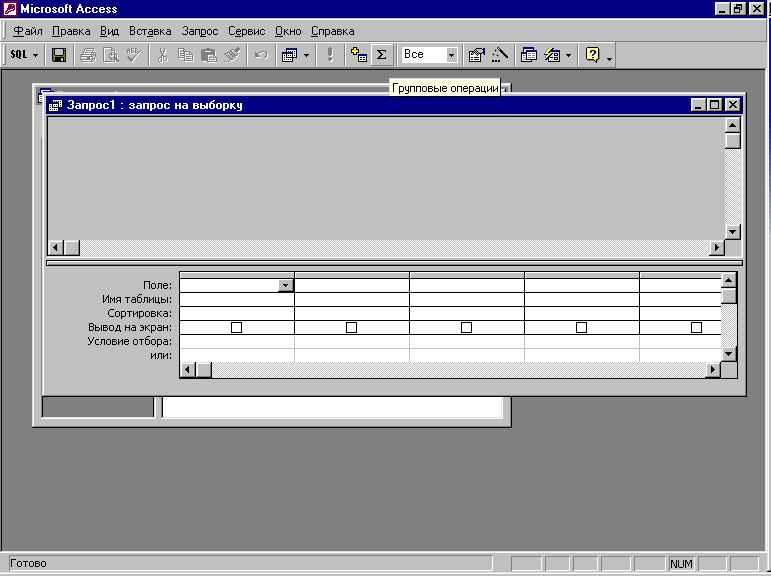The height and width of the screenshot is (576, 771).
Task: Click the 'или' cell in first column
Action: tap(237, 355)
